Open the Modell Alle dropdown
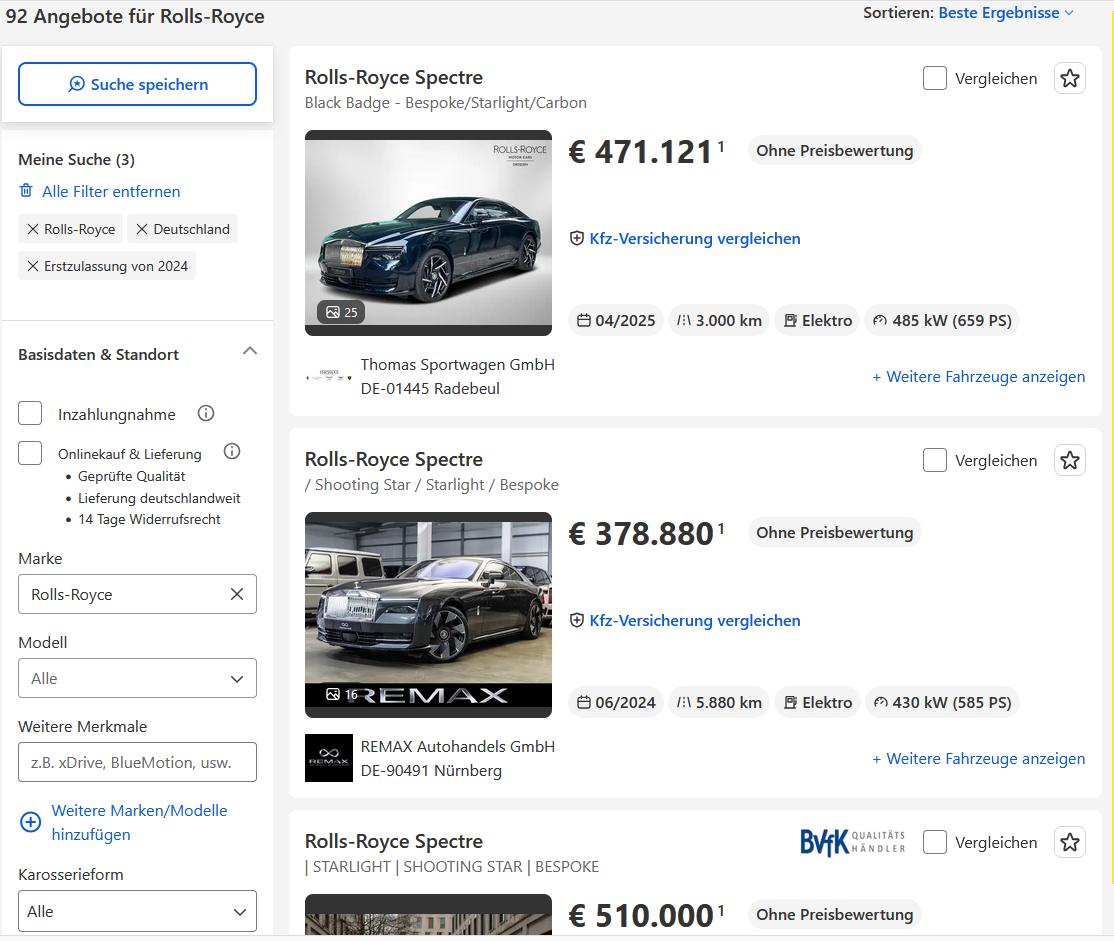Viewport: 1114px width, 941px height. click(x=137, y=678)
